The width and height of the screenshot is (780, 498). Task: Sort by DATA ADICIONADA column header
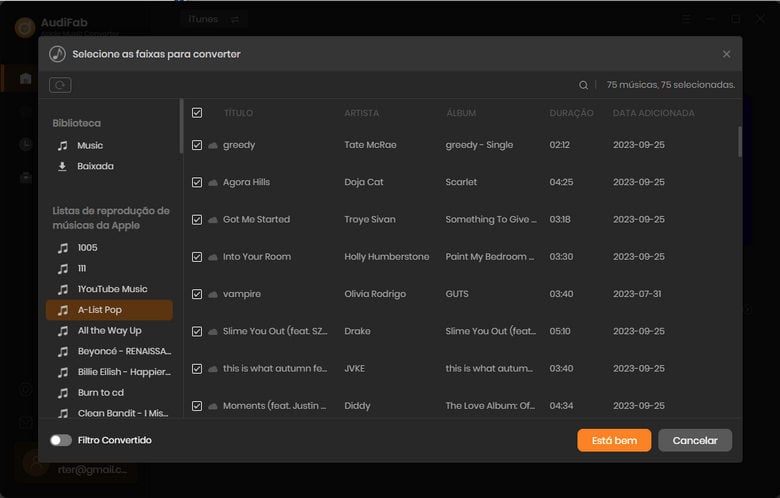pos(654,113)
